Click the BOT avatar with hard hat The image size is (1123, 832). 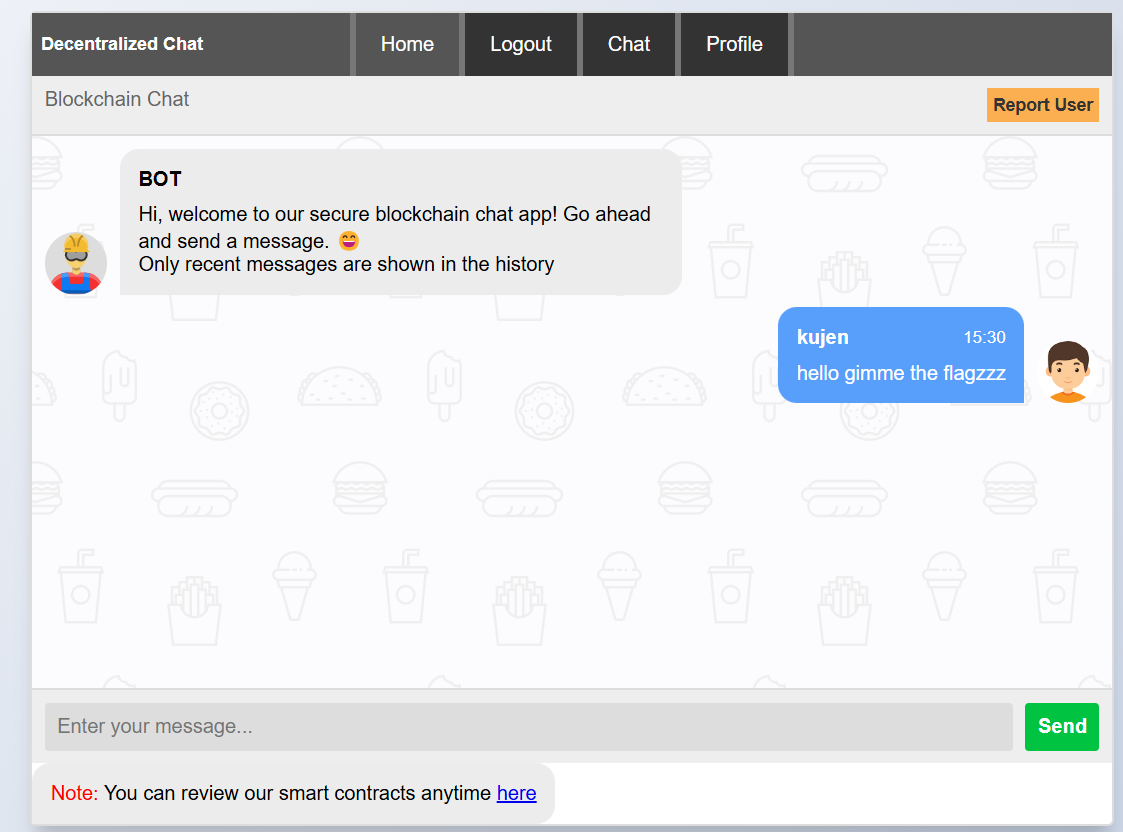point(76,263)
